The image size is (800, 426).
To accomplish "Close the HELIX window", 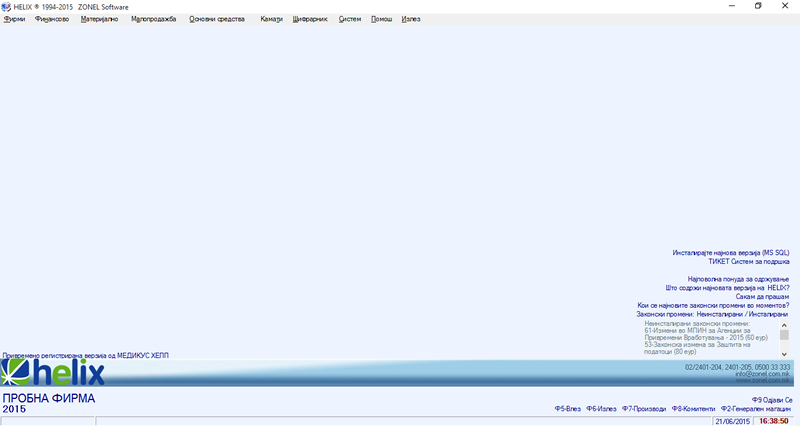I will (x=785, y=6).
